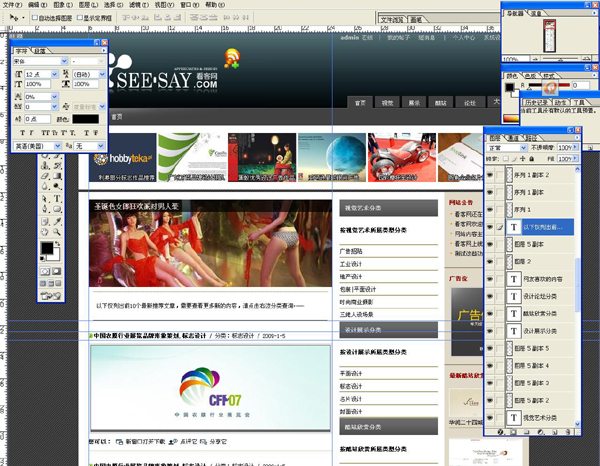Screen dimensions: 600x466
Task: Switch to Standard editing mode
Action: (x=45, y=271)
